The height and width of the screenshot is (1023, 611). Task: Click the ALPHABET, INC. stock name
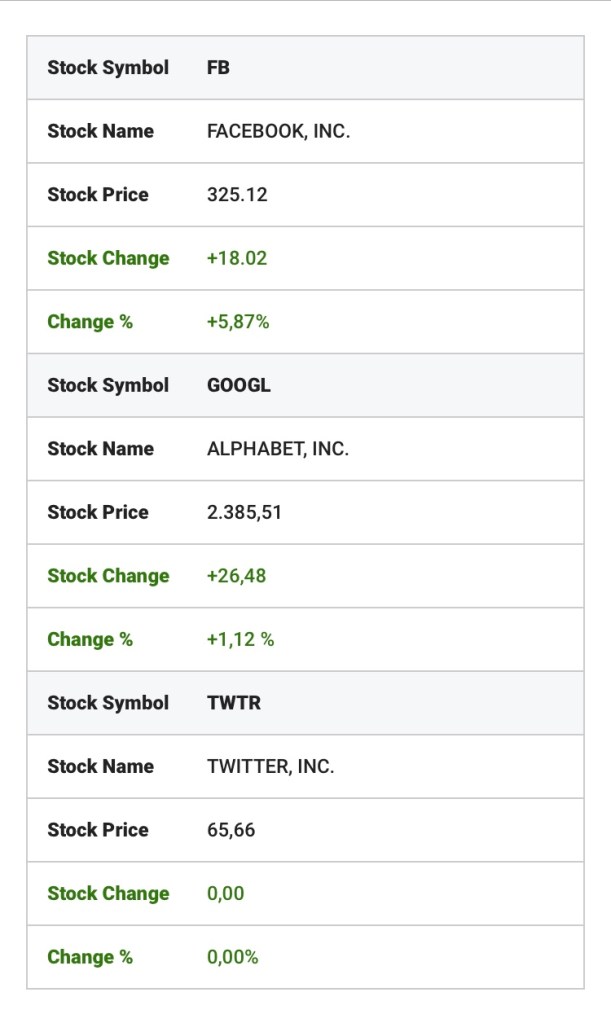click(277, 449)
